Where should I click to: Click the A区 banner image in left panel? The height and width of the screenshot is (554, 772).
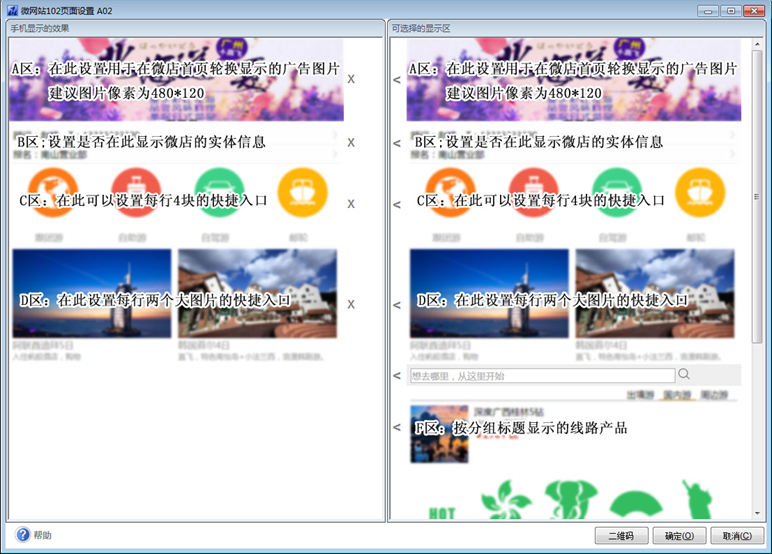[176, 80]
